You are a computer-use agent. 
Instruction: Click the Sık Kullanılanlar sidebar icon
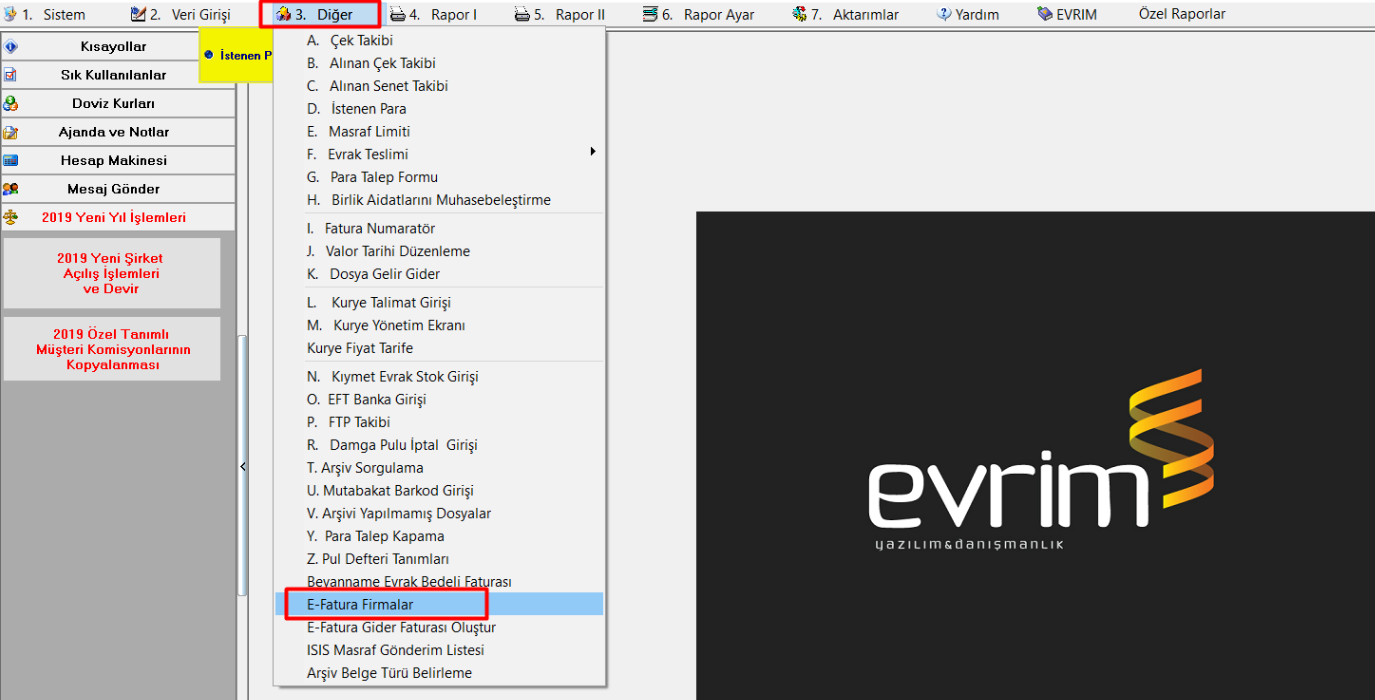point(11,75)
